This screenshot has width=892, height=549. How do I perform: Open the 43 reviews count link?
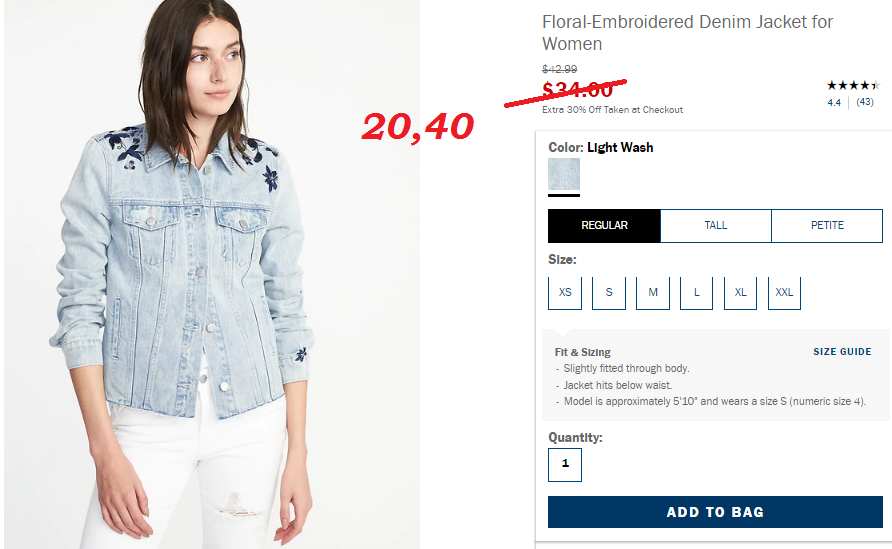pos(865,102)
